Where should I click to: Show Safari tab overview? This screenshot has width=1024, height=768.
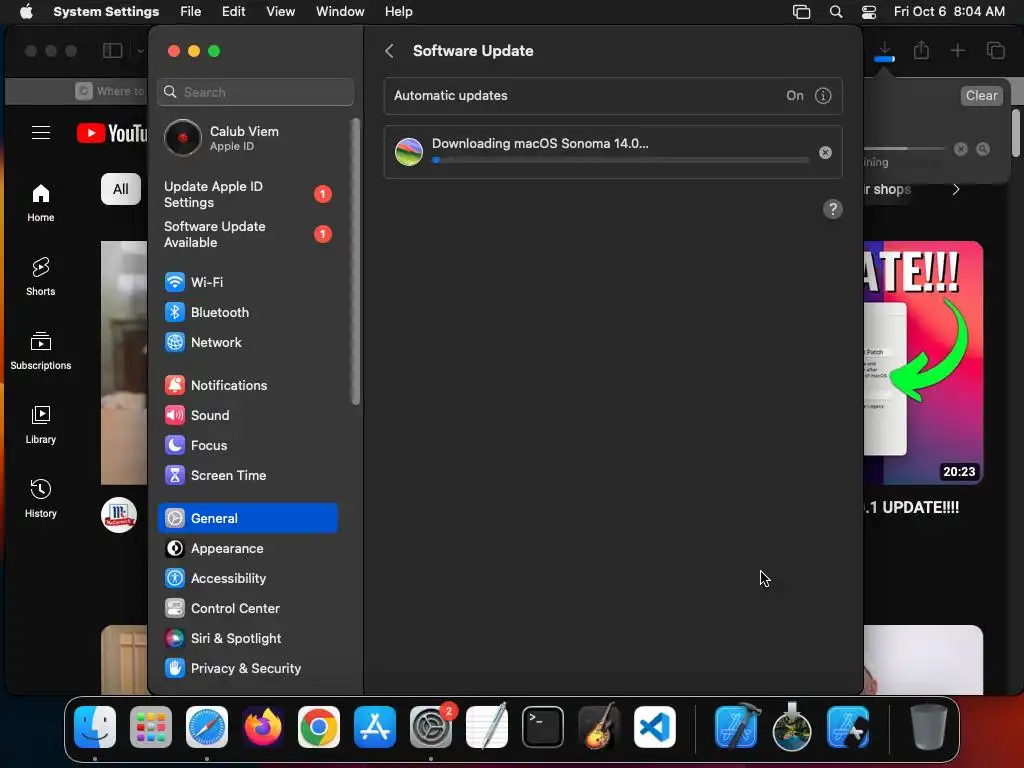pyautogui.click(x=995, y=50)
